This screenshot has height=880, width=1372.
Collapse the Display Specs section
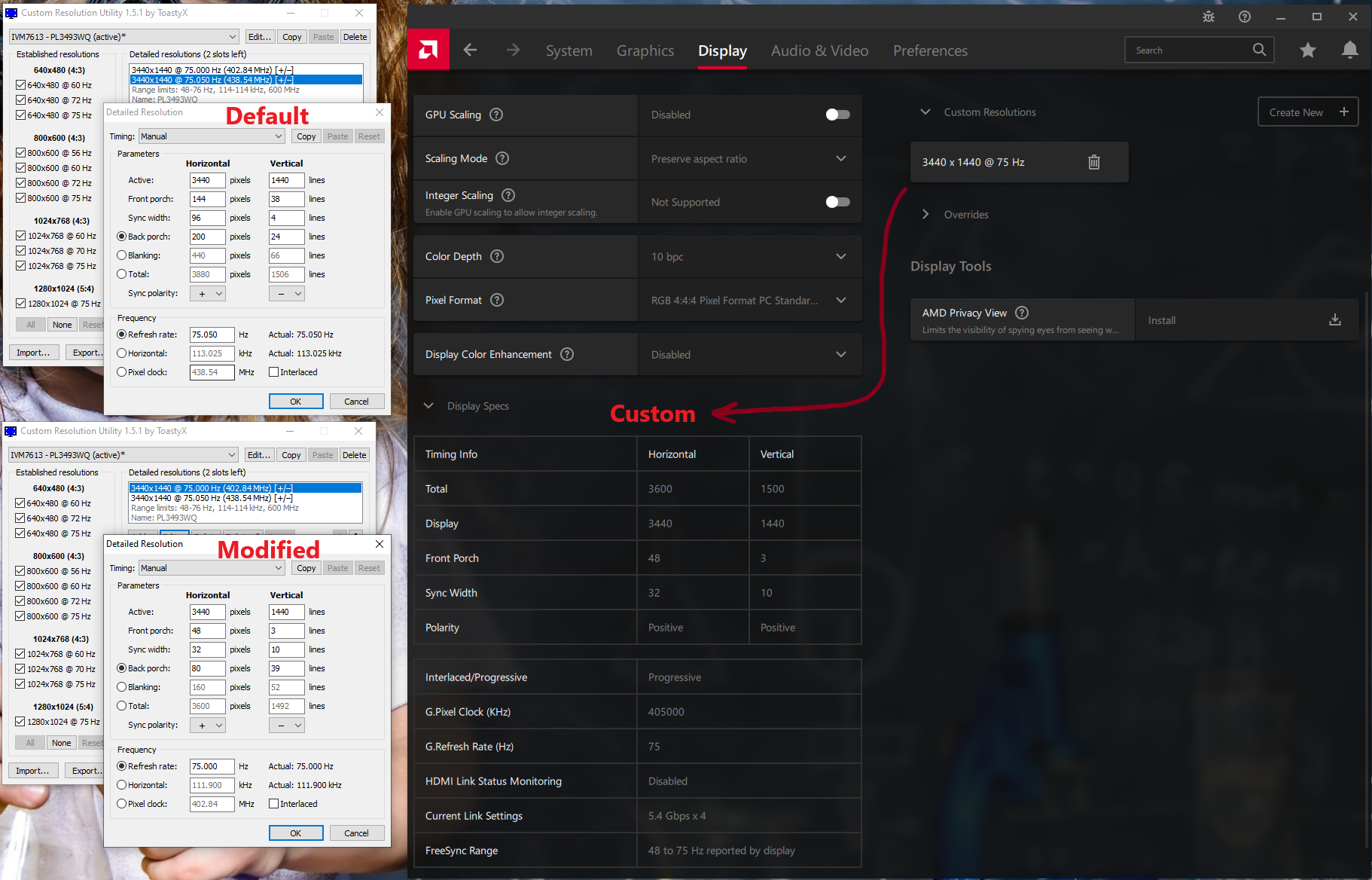tap(428, 405)
